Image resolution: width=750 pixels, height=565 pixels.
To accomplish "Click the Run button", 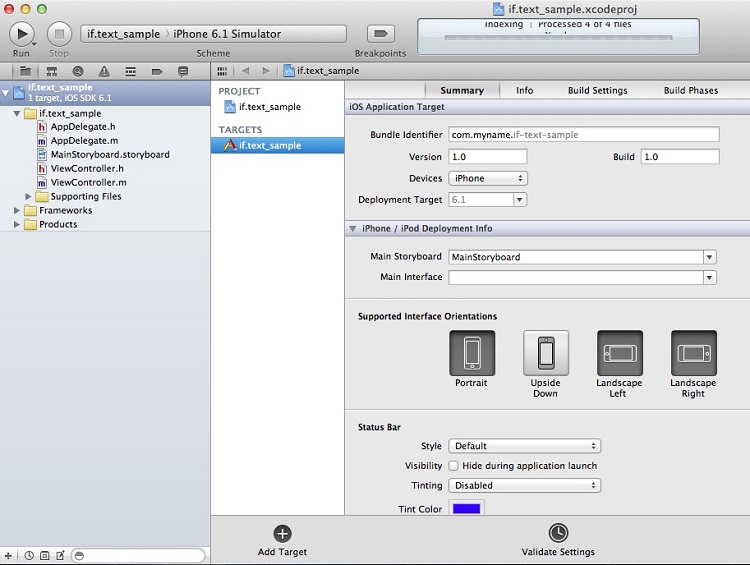I will [x=22, y=34].
